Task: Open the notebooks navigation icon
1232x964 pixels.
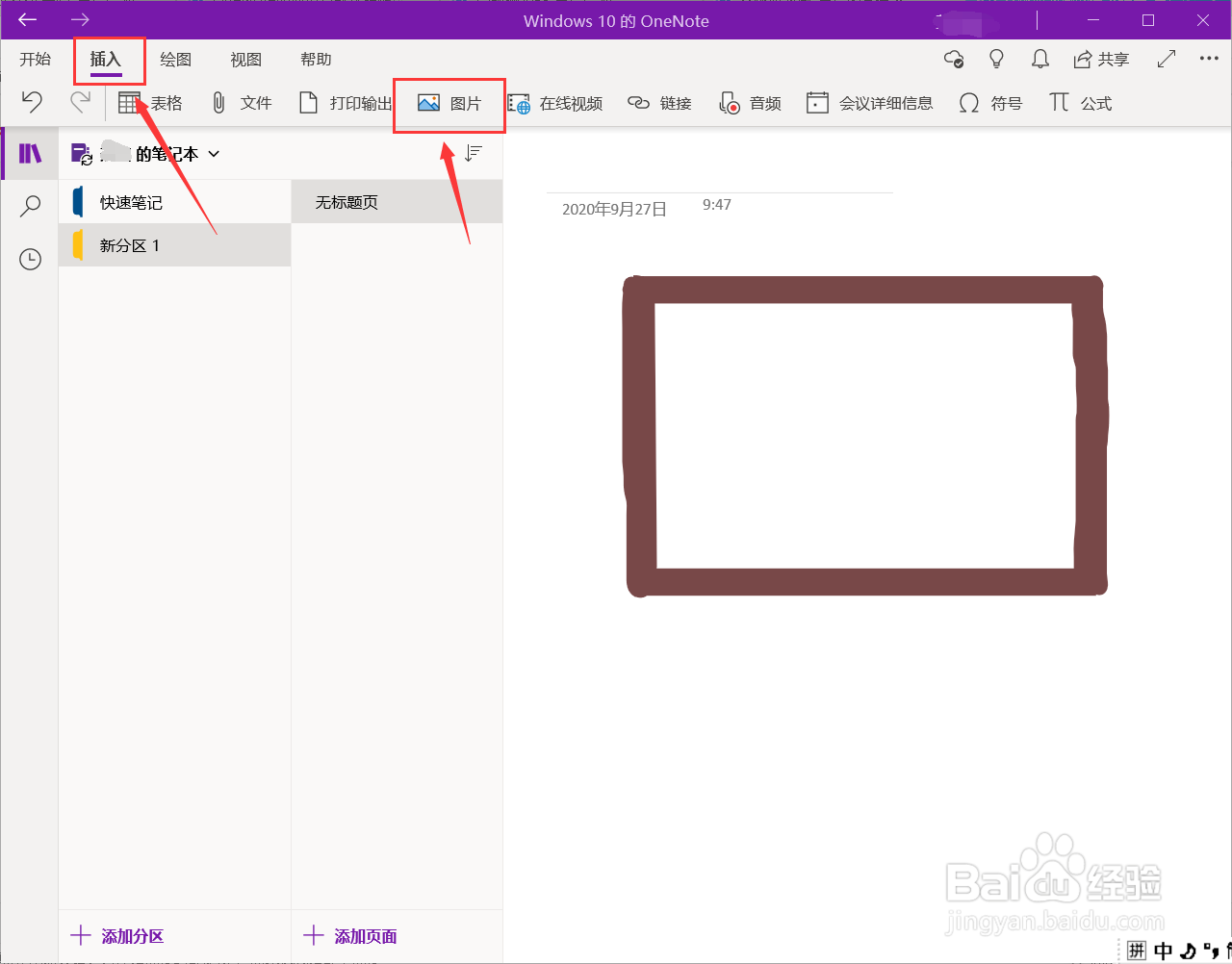Action: (30, 153)
